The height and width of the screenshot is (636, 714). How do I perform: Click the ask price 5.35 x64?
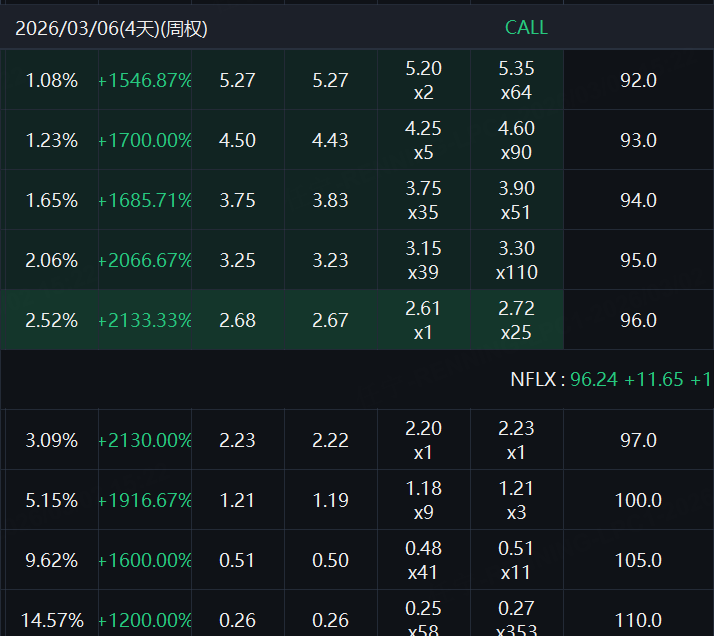pos(516,80)
